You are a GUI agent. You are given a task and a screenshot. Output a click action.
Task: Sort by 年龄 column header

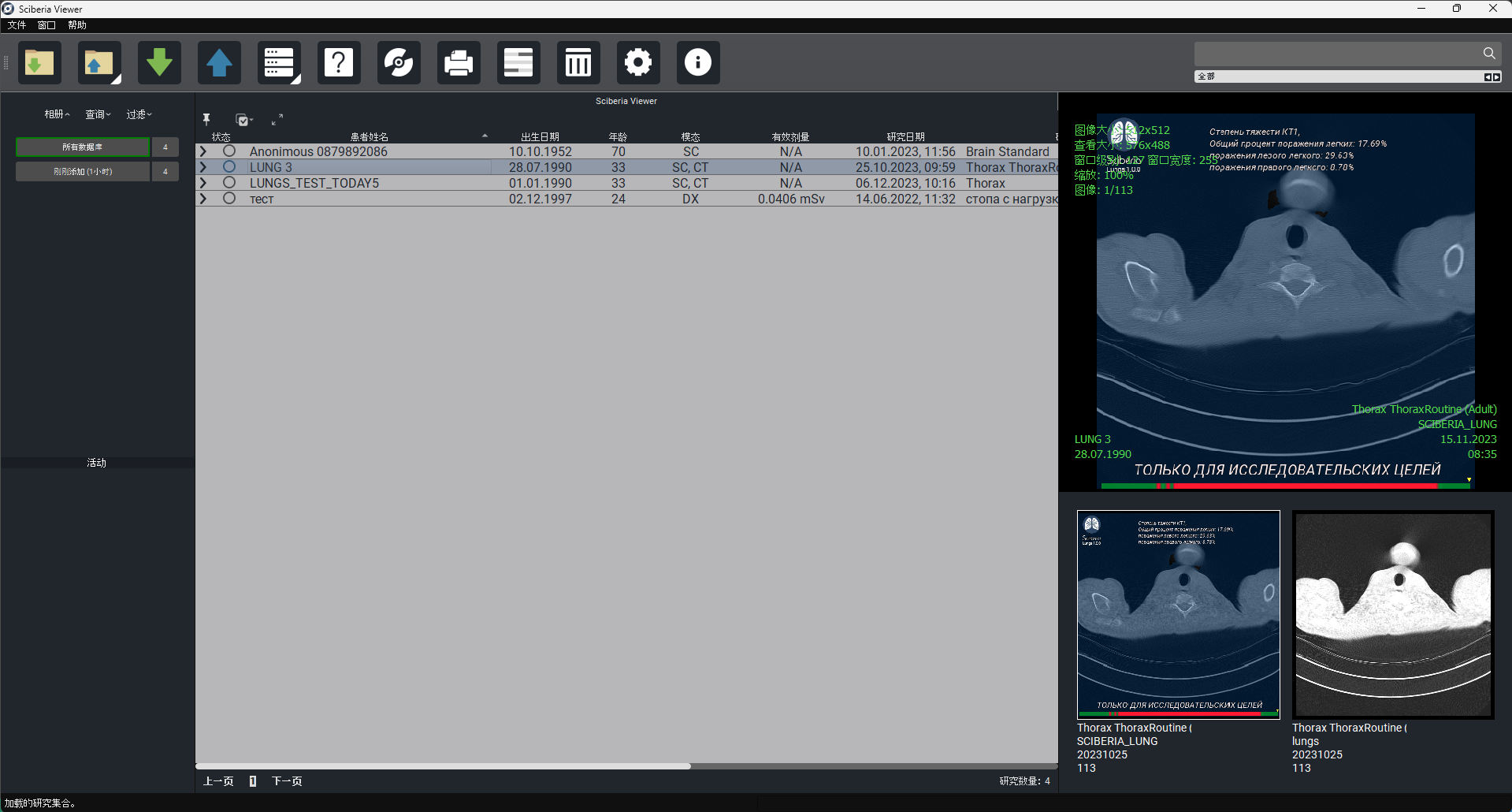(x=618, y=137)
